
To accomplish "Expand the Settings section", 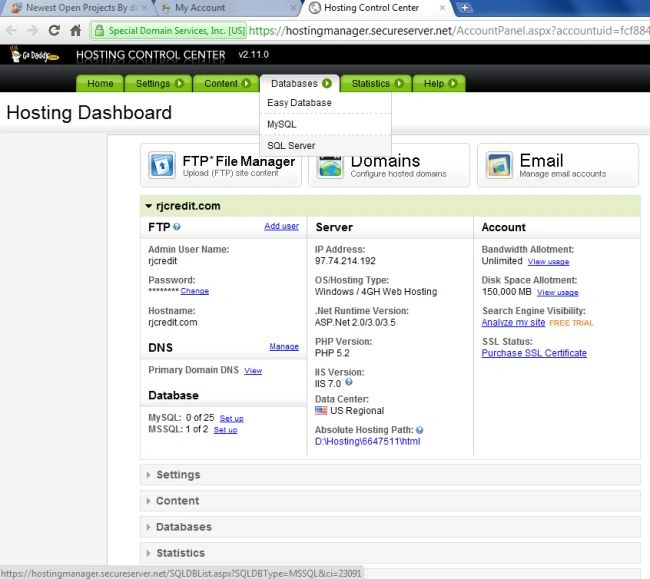I will tap(390, 475).
